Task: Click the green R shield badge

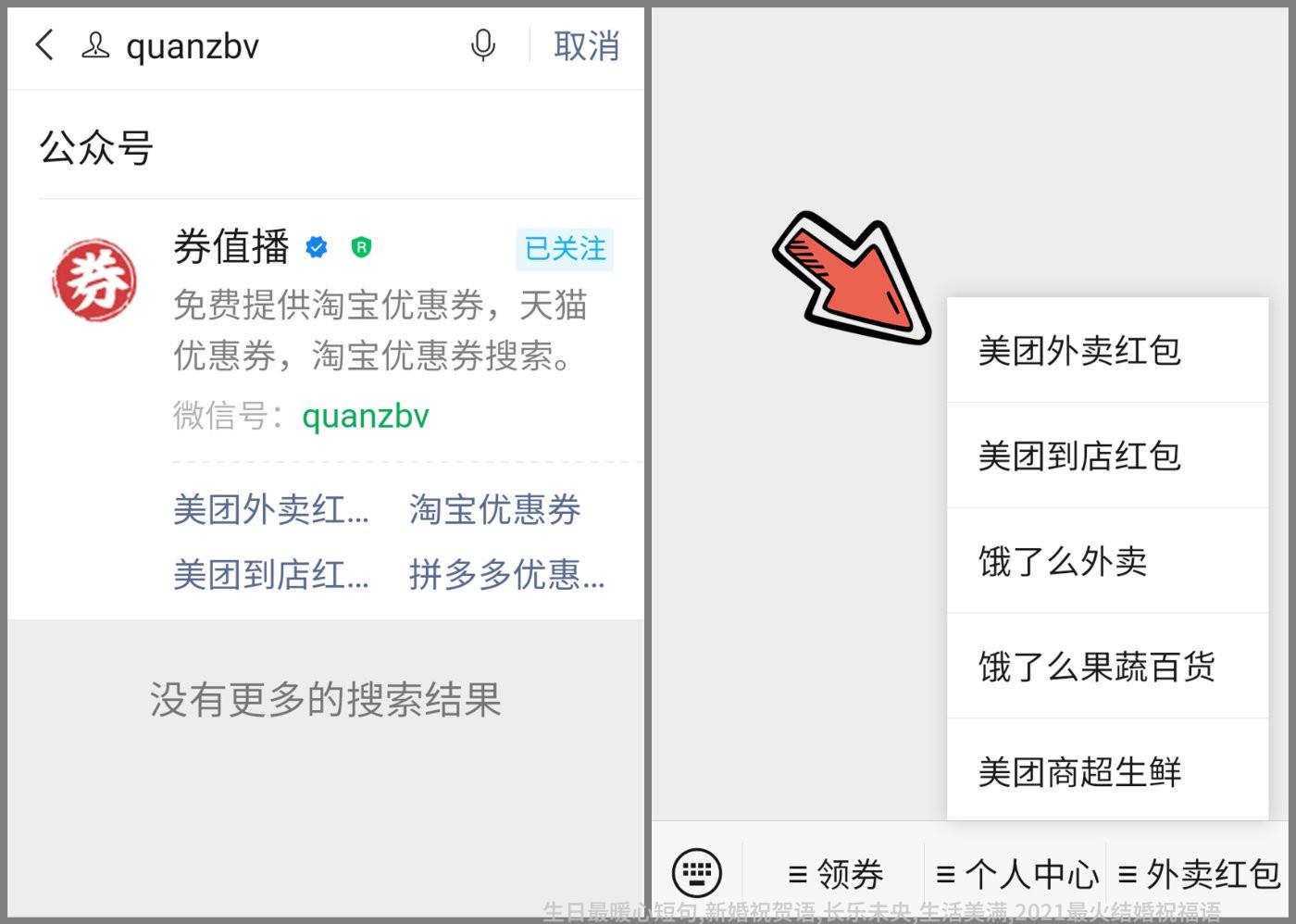Action: point(361,246)
